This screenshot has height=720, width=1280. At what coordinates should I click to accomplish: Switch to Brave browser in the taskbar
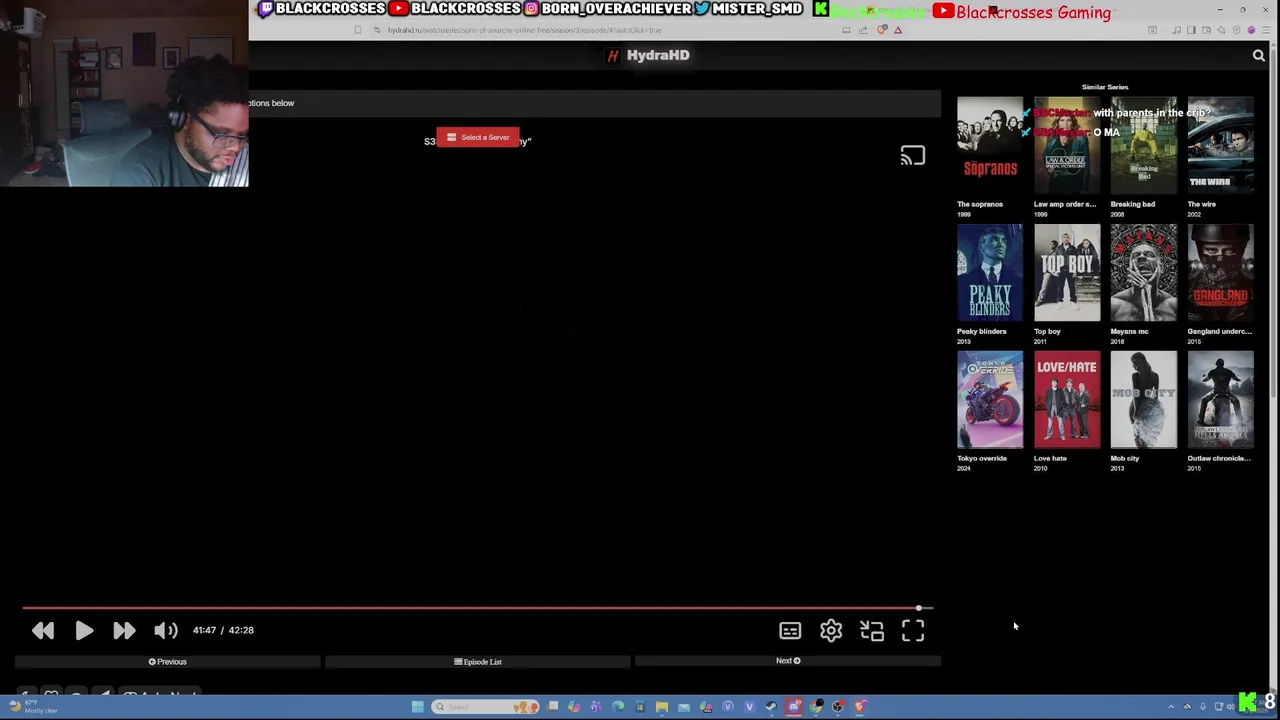(x=859, y=707)
